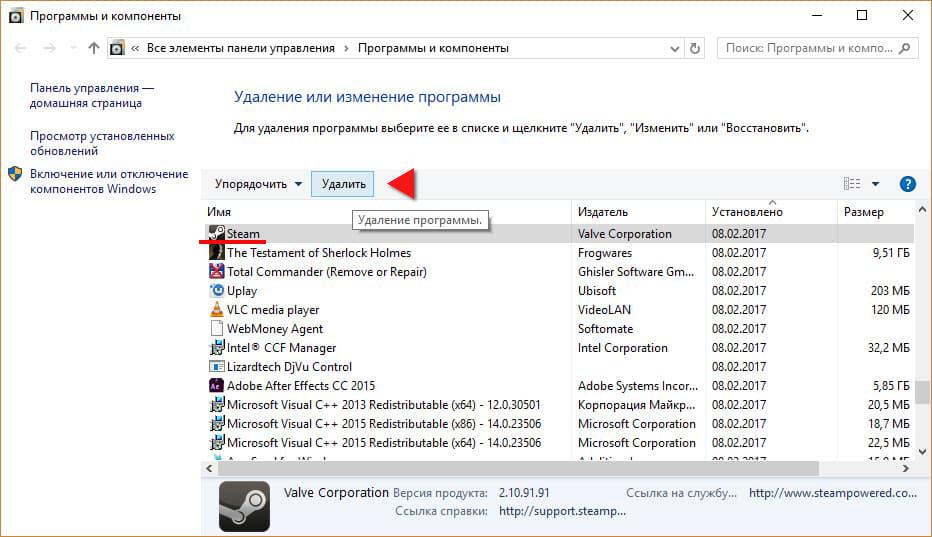Open Панель управления домашняя страница link
Viewport: 932px width, 537px height.
pyautogui.click(x=92, y=95)
